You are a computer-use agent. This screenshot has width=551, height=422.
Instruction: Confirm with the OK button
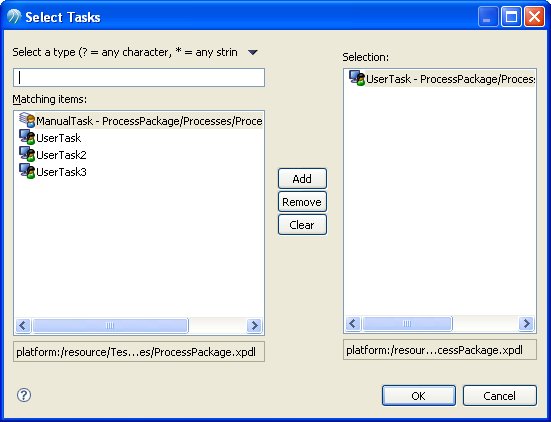point(419,396)
